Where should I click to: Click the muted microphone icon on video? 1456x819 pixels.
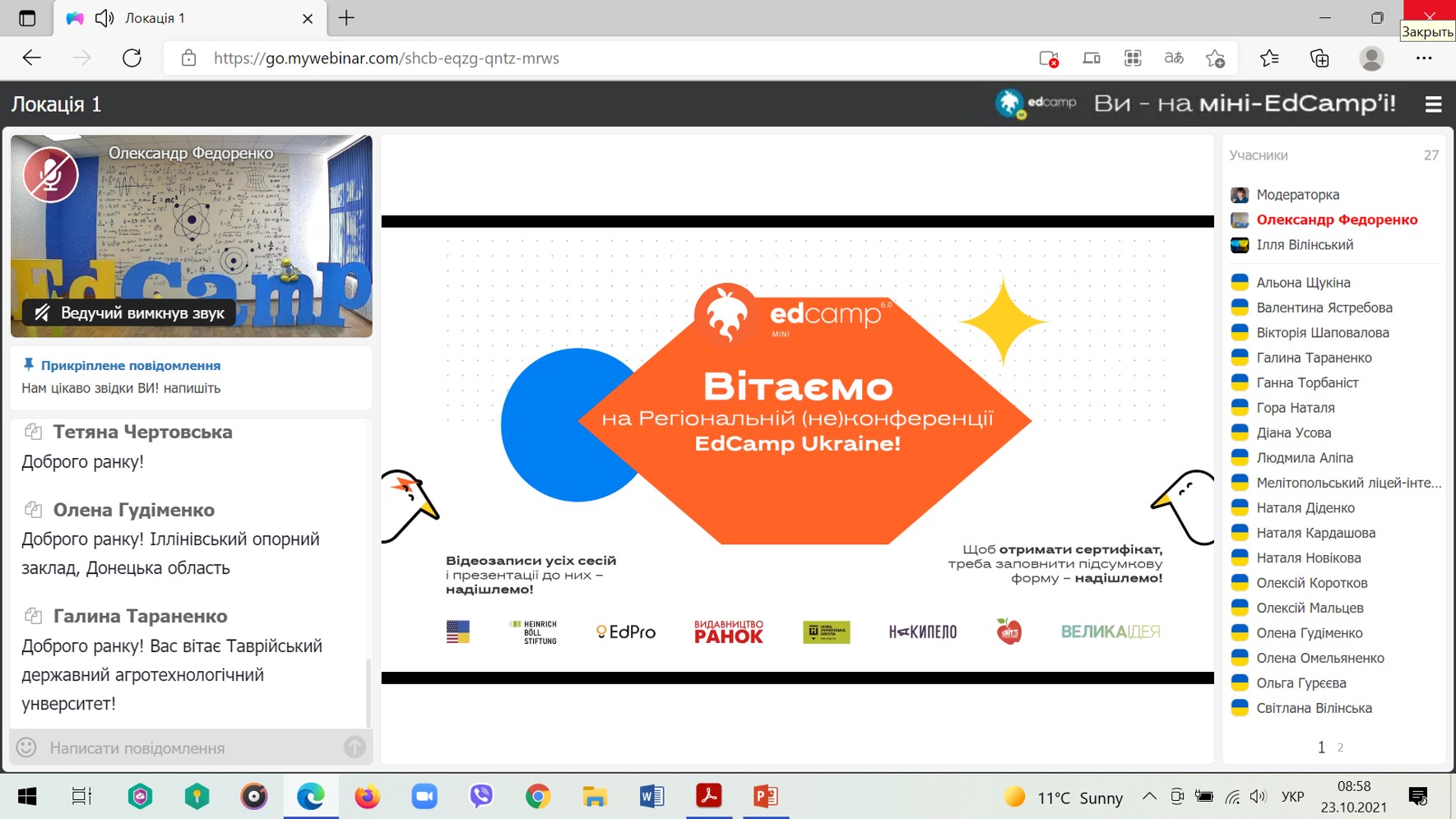click(50, 174)
